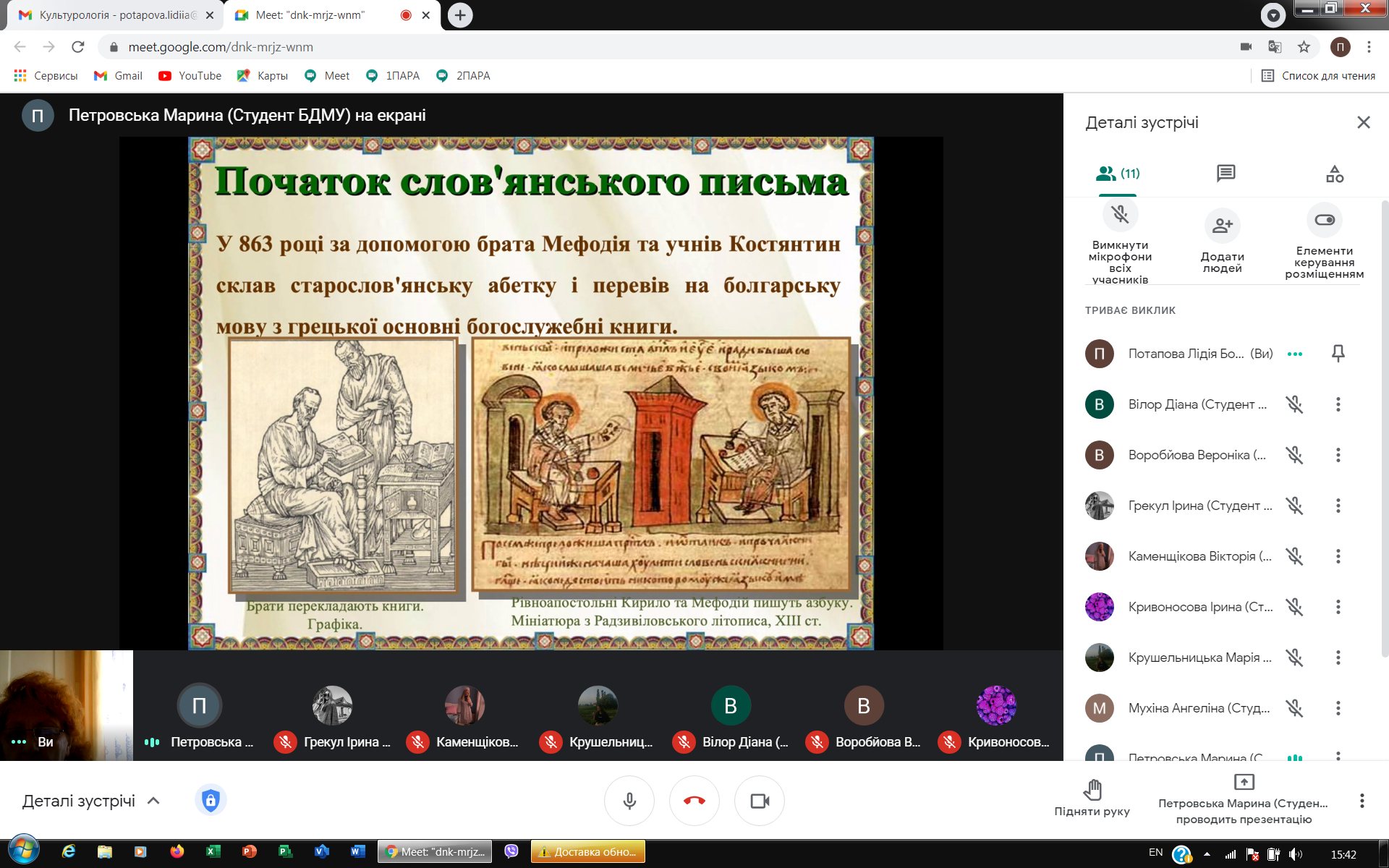Image resolution: width=1389 pixels, height=868 pixels.
Task: Toggle your camera in the bottom bar
Action: tap(760, 801)
